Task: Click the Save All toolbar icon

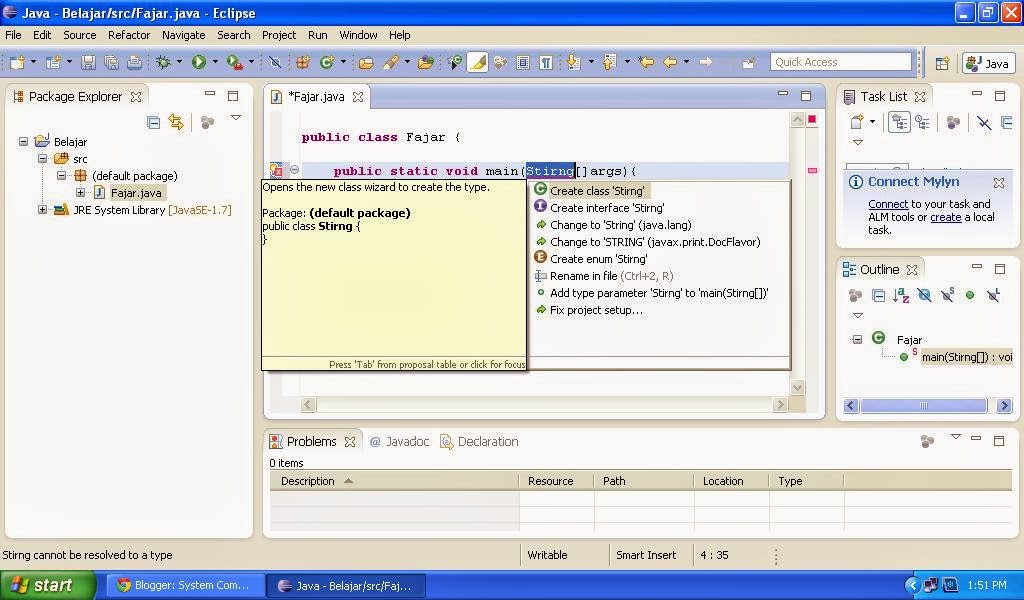Action: click(112, 62)
